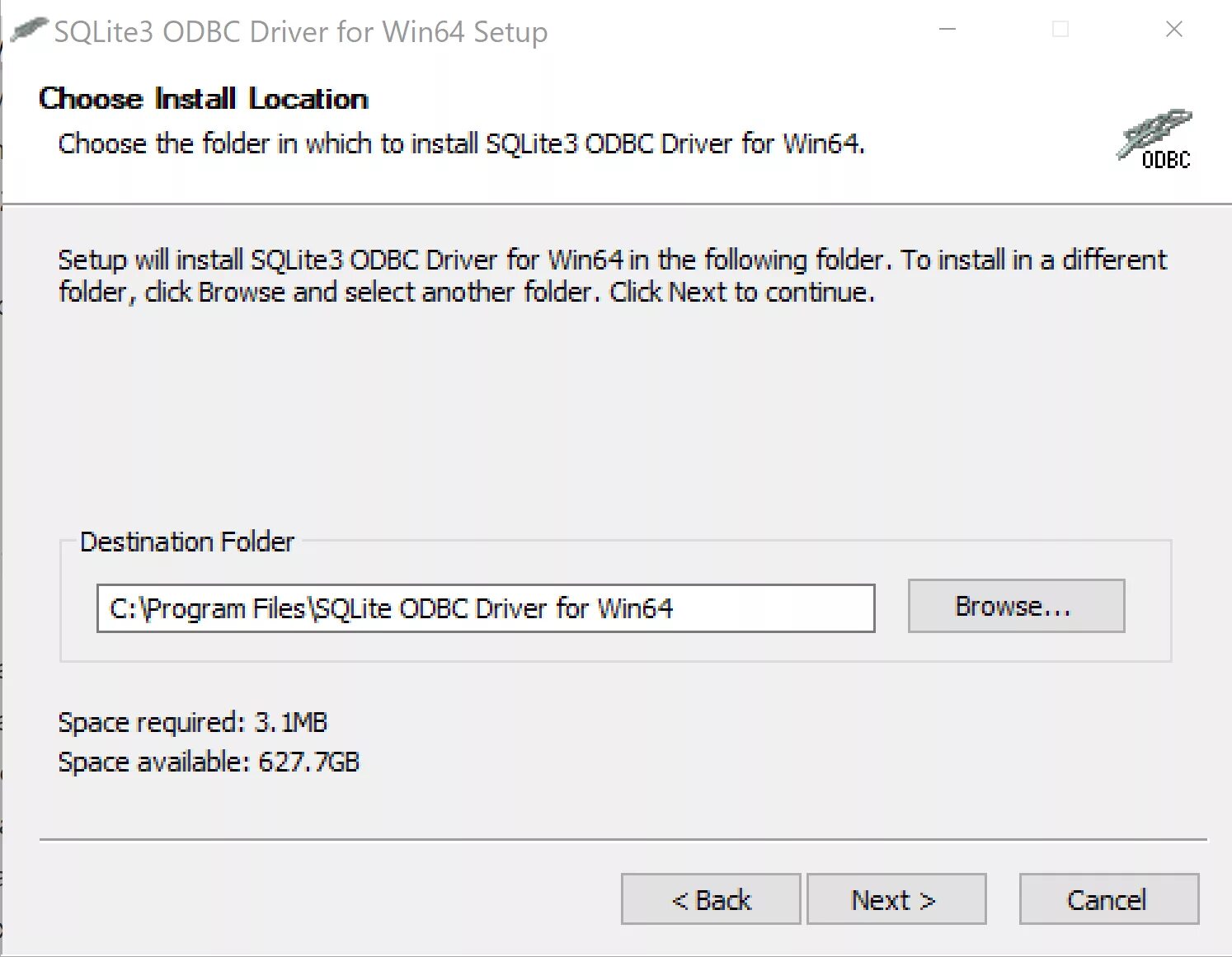Click the greyed-out maximize button
This screenshot has height=957, width=1232.
(x=1061, y=30)
